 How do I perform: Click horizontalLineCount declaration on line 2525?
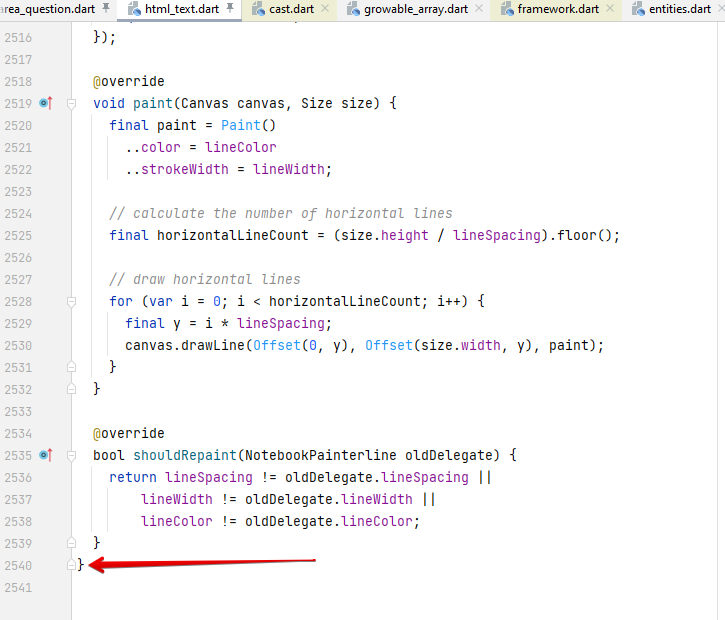[233, 235]
